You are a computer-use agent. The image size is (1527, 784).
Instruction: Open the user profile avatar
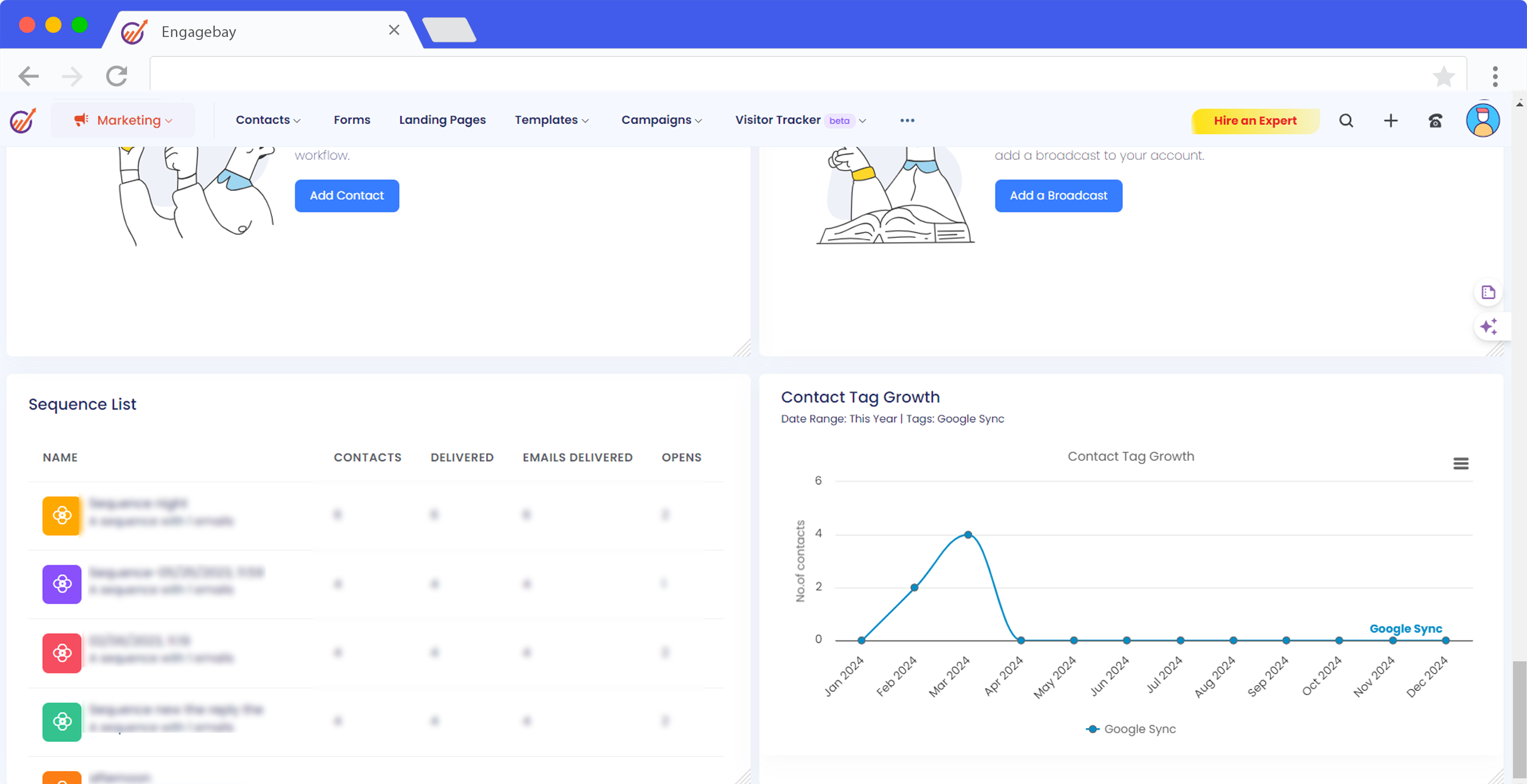(x=1482, y=120)
